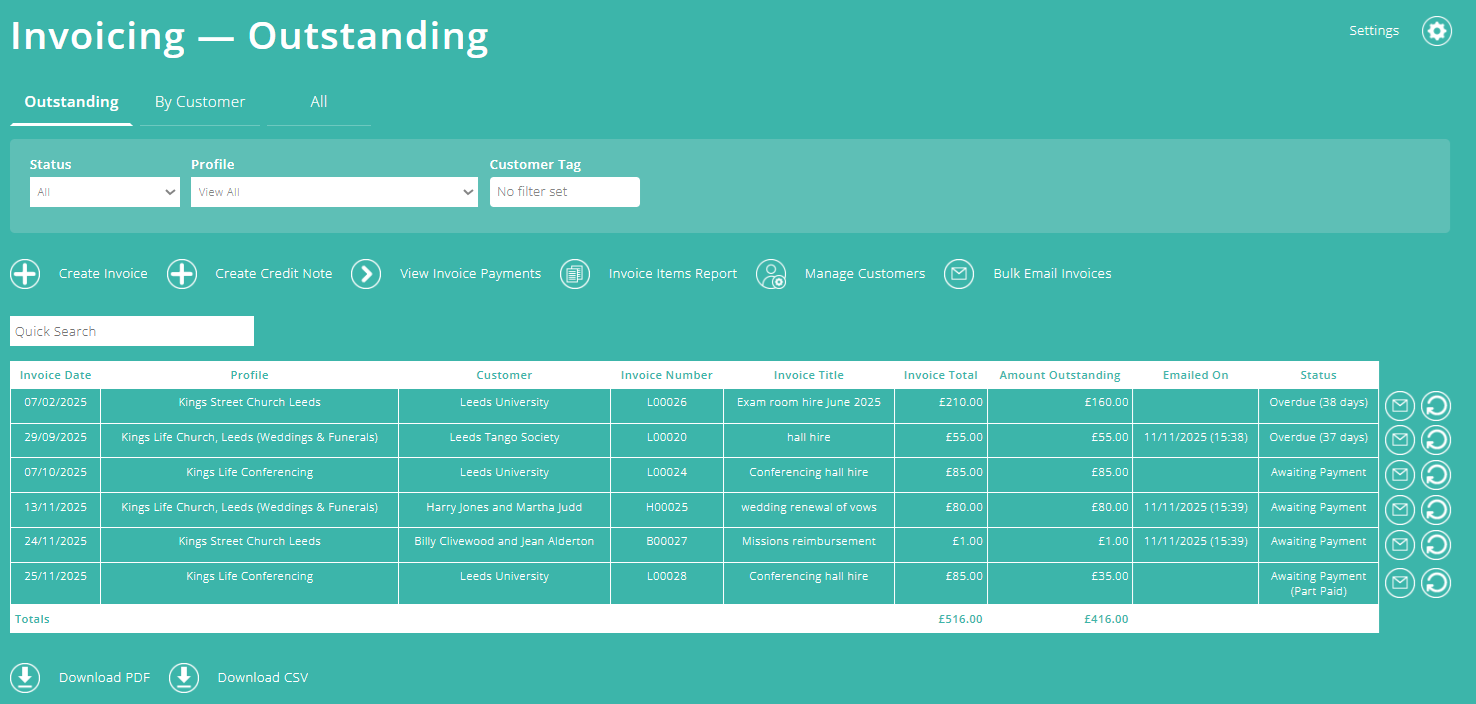Click the settings gear icon

(1437, 31)
